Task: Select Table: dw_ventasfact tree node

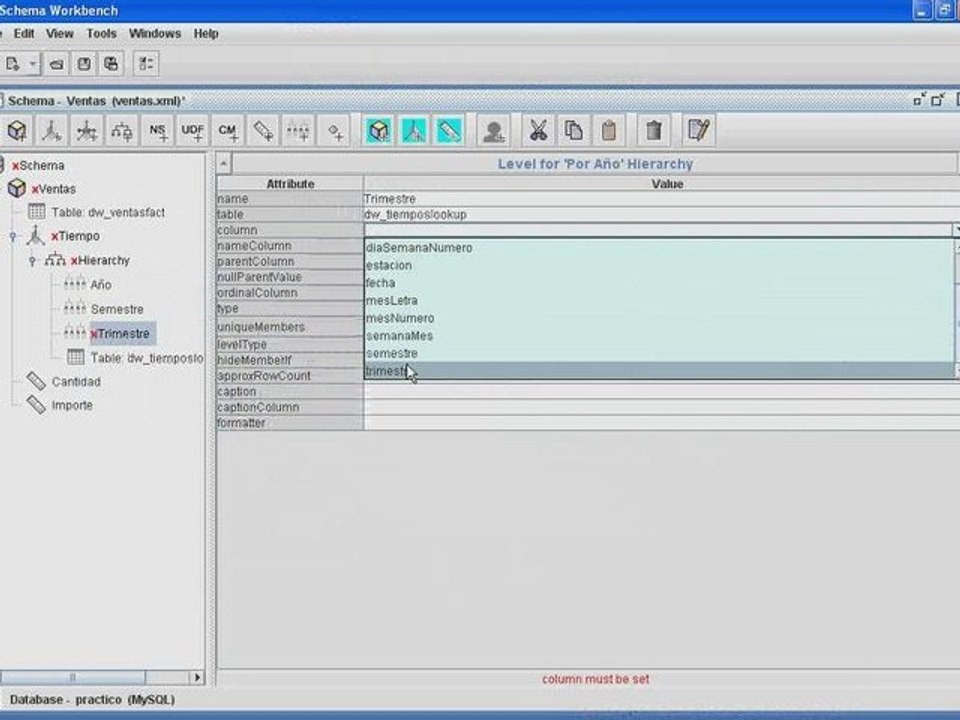Action: (108, 212)
